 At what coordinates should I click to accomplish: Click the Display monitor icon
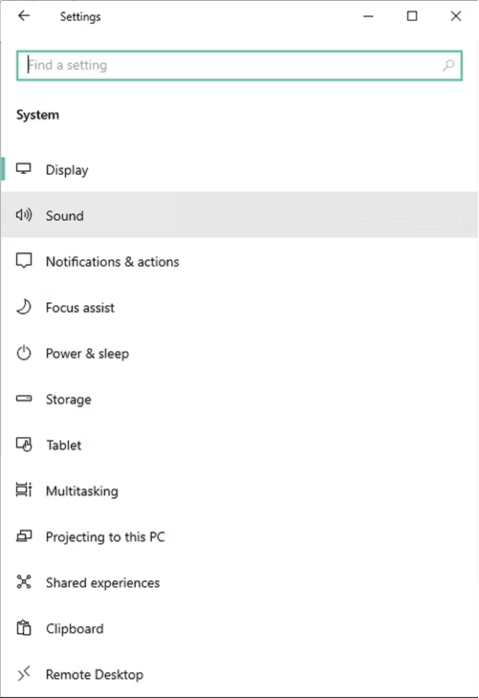pyautogui.click(x=24, y=169)
